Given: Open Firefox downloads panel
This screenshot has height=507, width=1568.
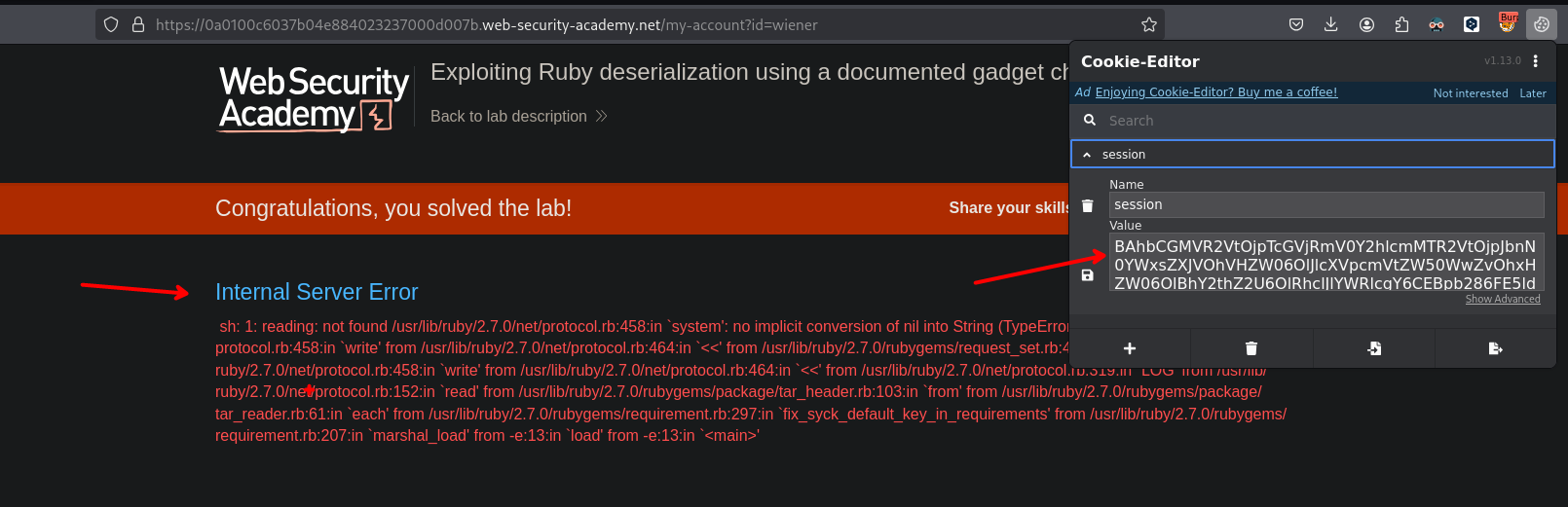Looking at the screenshot, I should coord(1331,24).
